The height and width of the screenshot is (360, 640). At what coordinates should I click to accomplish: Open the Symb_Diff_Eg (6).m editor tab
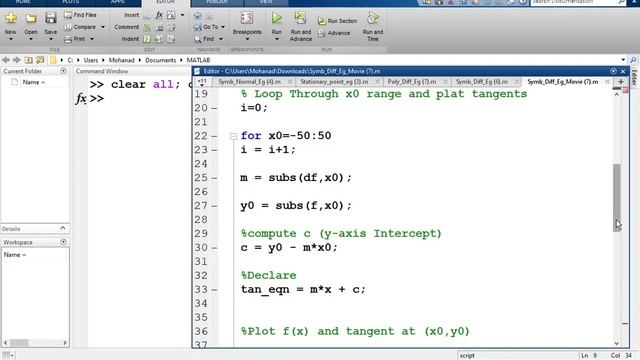pyautogui.click(x=482, y=82)
